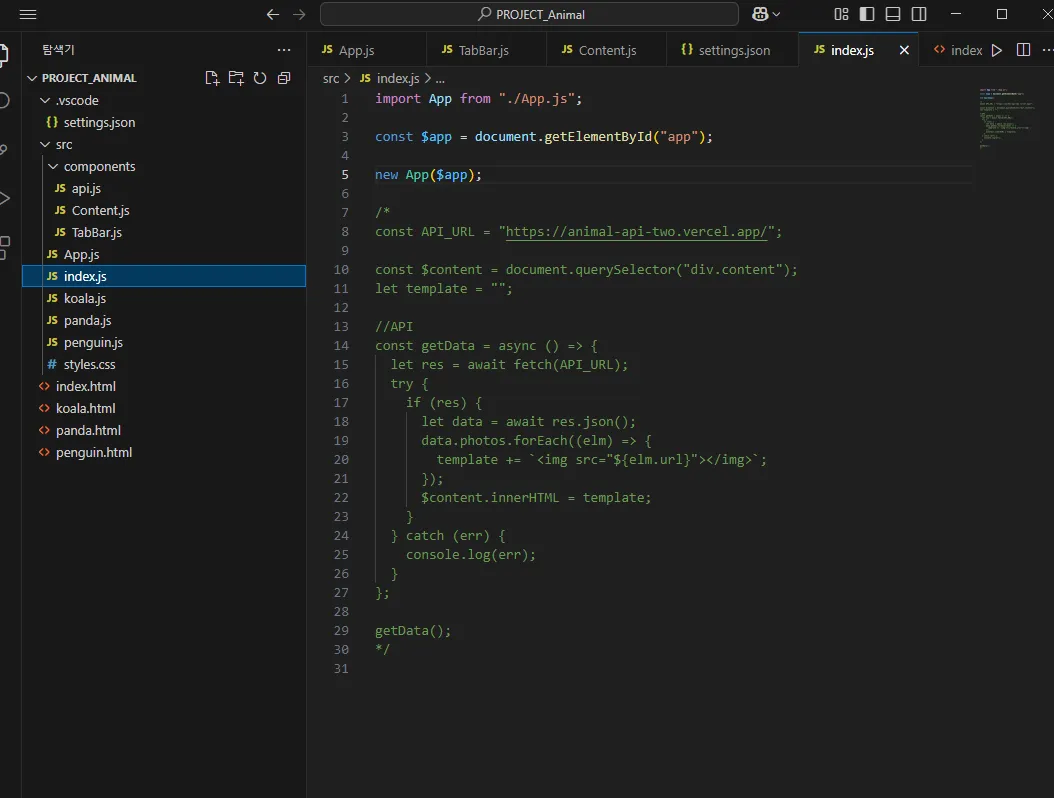Open Explorer views and more actions menu
Image resolution: width=1054 pixels, height=798 pixels.
click(284, 50)
